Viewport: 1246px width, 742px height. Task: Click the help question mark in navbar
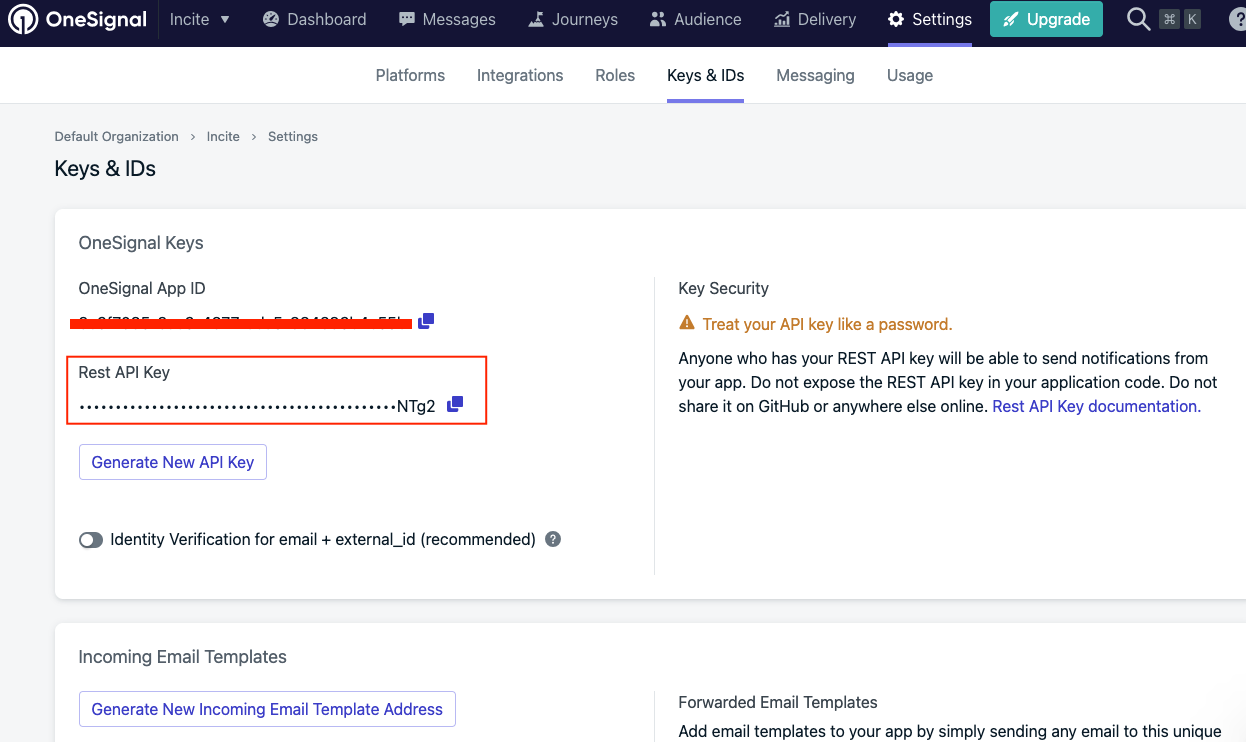[x=1236, y=19]
